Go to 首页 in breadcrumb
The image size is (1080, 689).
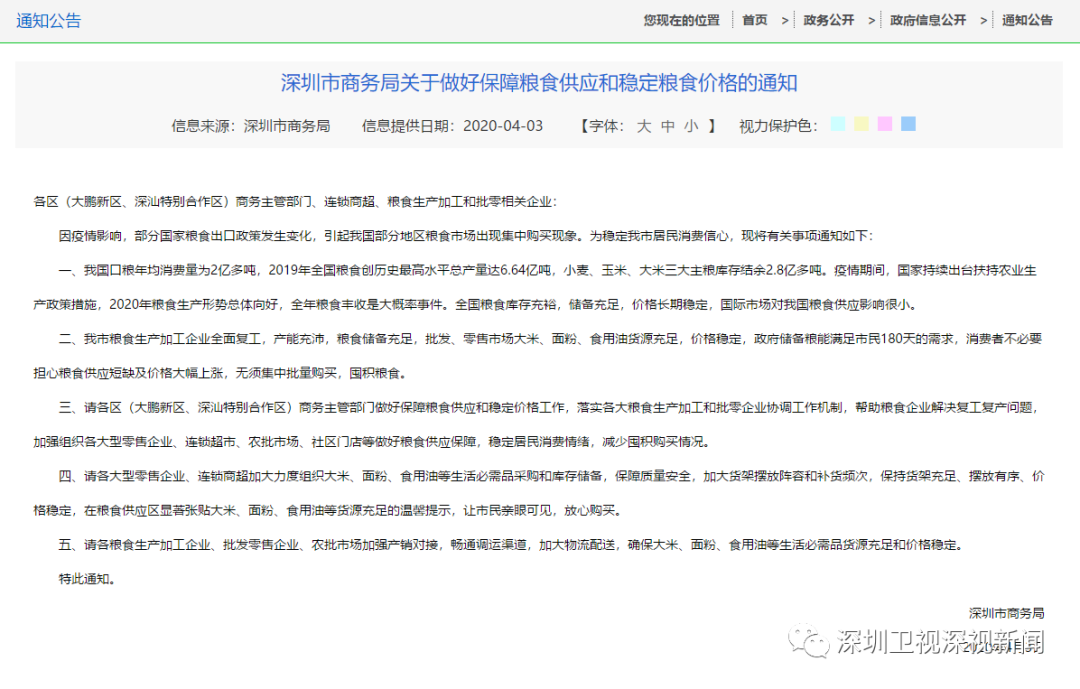coord(755,20)
